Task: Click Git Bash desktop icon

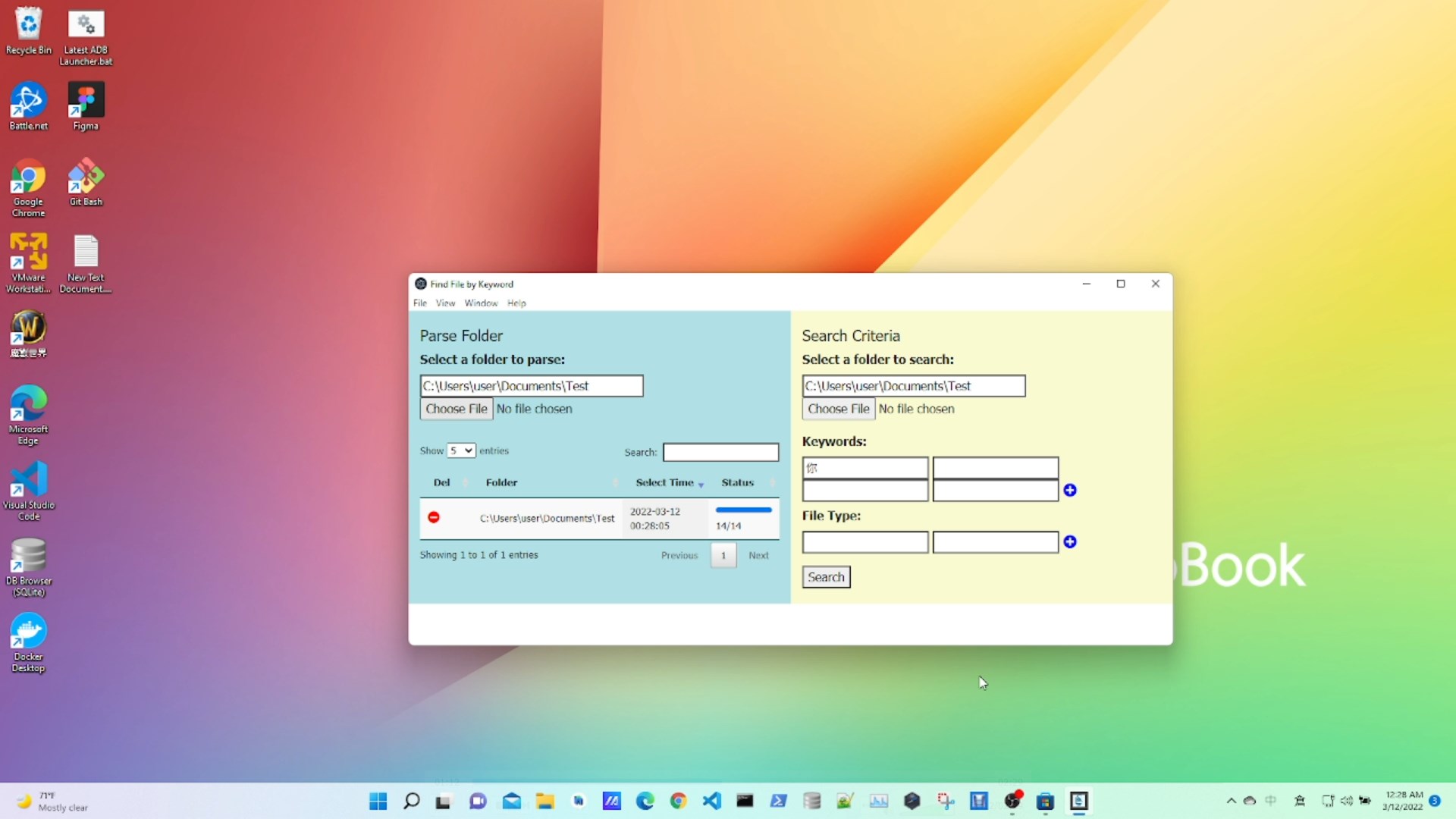Action: (x=86, y=182)
